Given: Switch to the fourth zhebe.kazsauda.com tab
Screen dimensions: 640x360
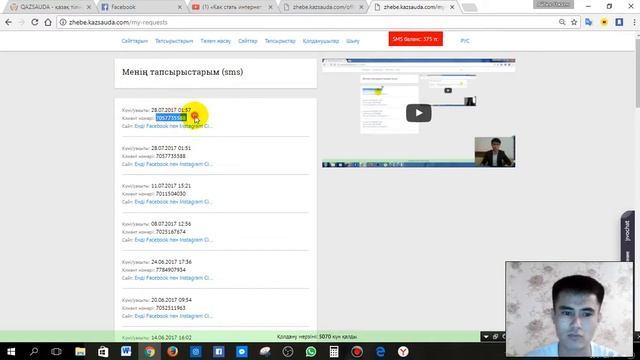Looking at the screenshot, I should point(322,7).
